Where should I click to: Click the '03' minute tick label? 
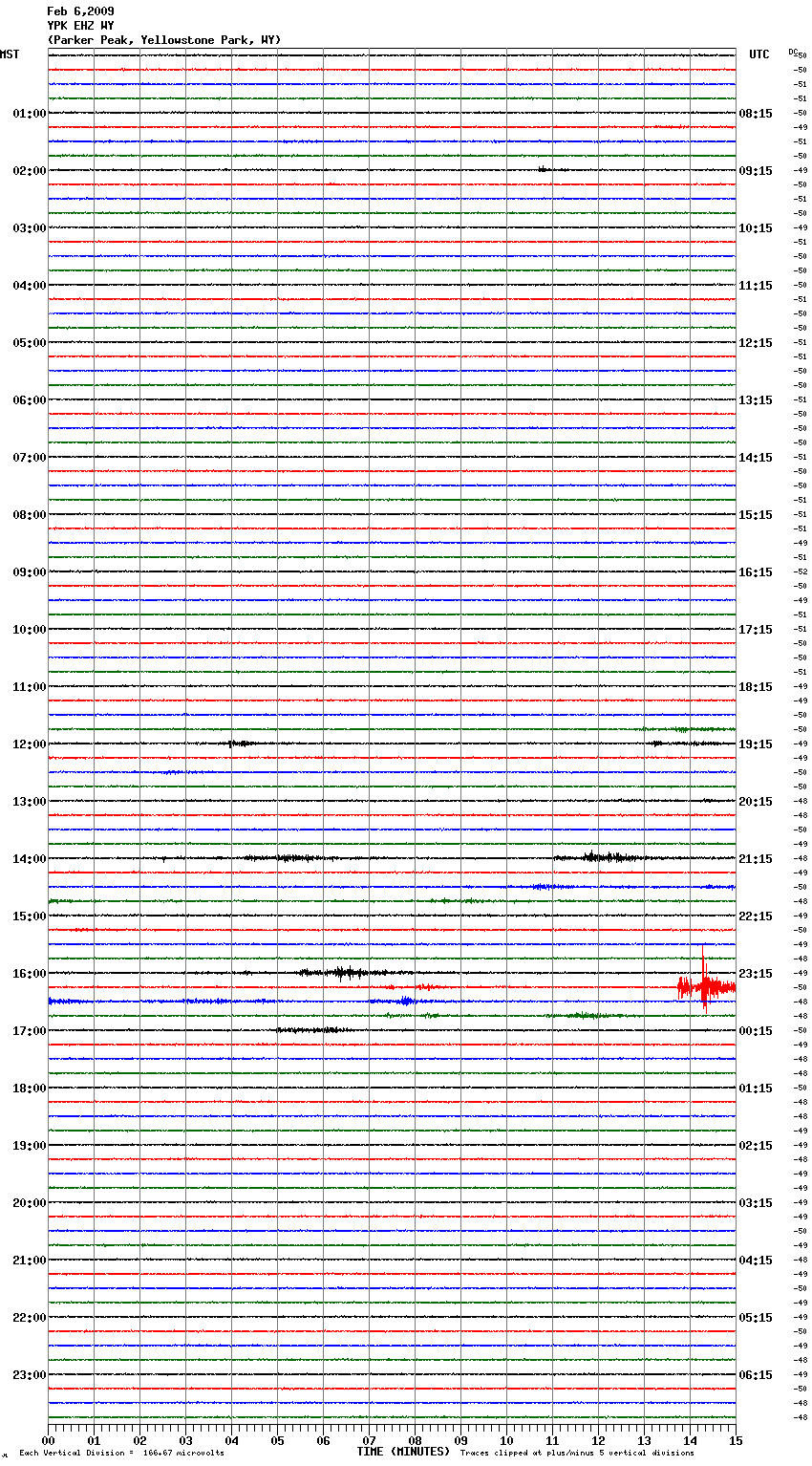[186, 1441]
